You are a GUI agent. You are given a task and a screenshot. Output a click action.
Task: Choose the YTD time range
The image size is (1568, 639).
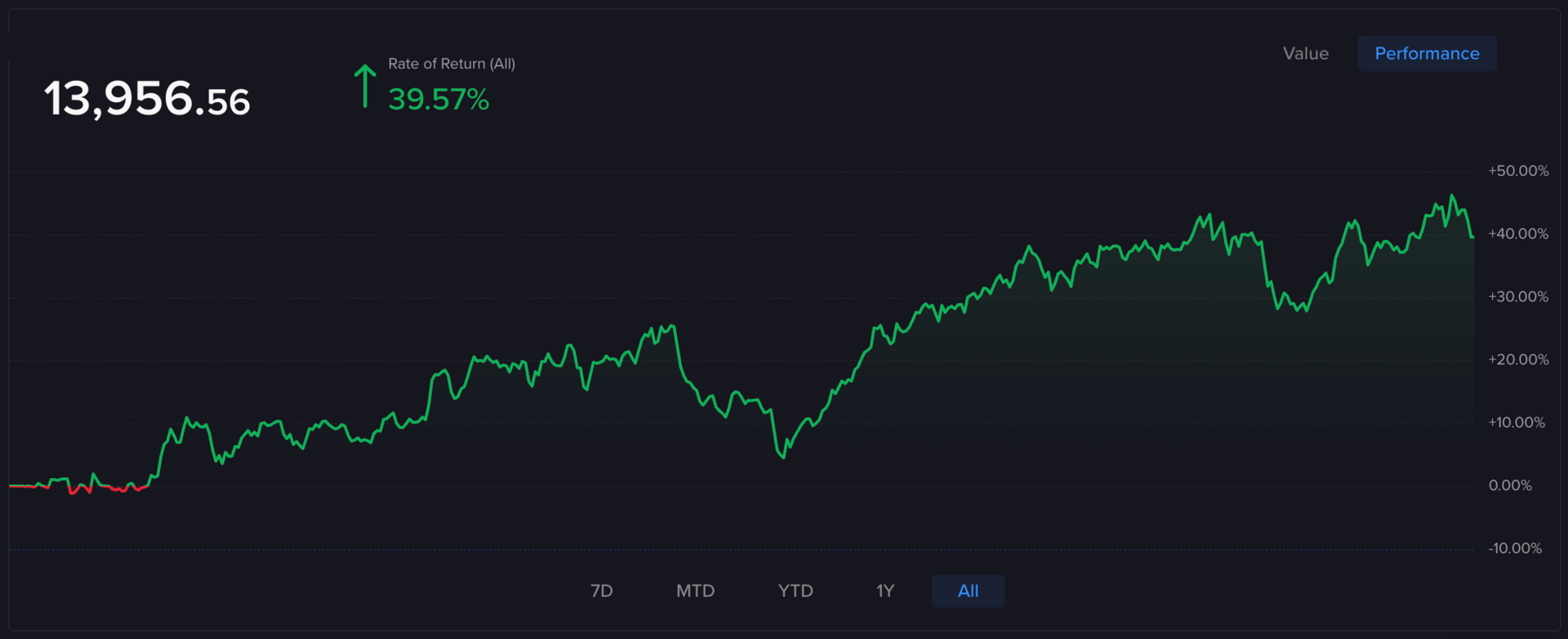point(795,591)
